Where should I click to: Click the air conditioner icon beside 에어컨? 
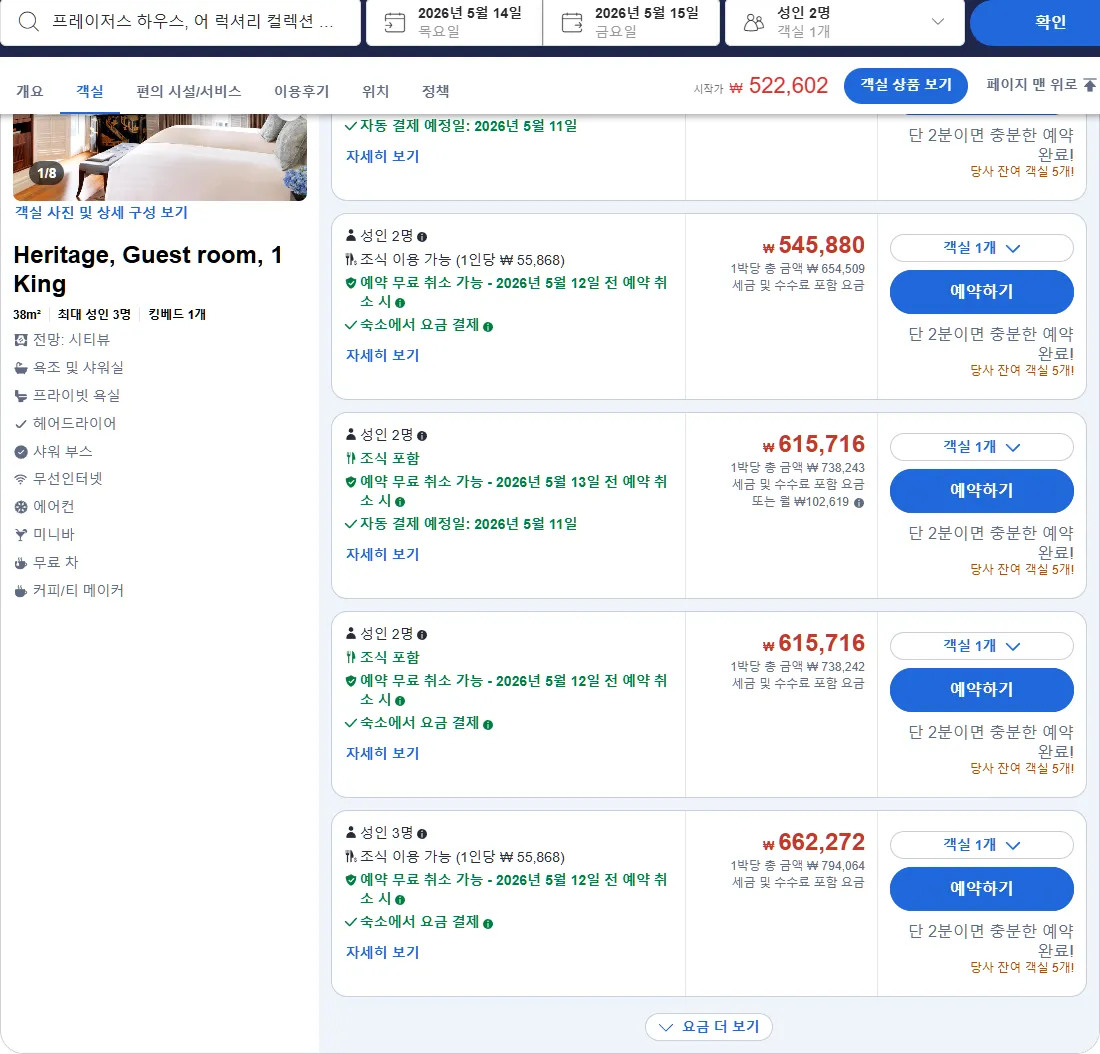click(21, 507)
